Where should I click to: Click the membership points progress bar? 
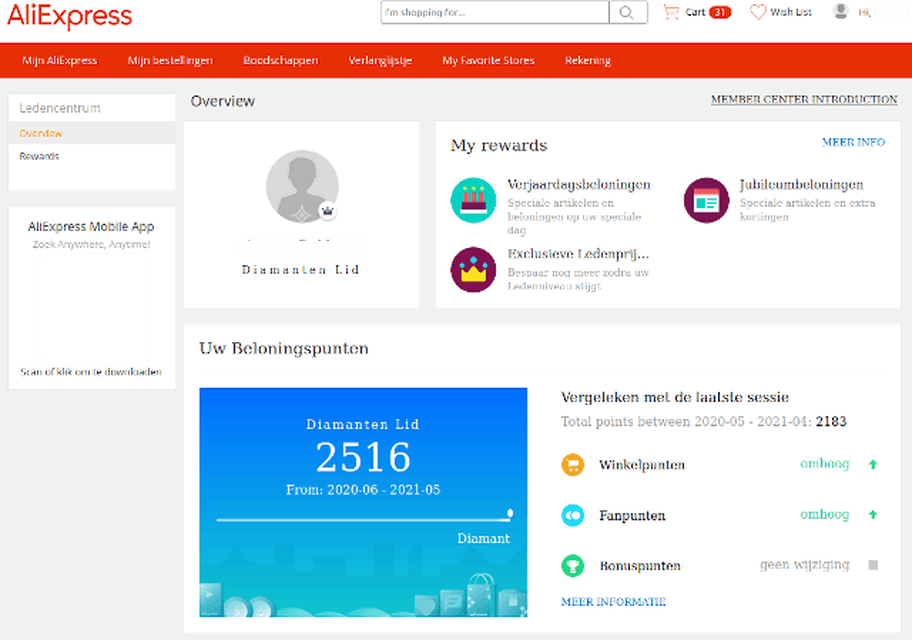(364, 519)
